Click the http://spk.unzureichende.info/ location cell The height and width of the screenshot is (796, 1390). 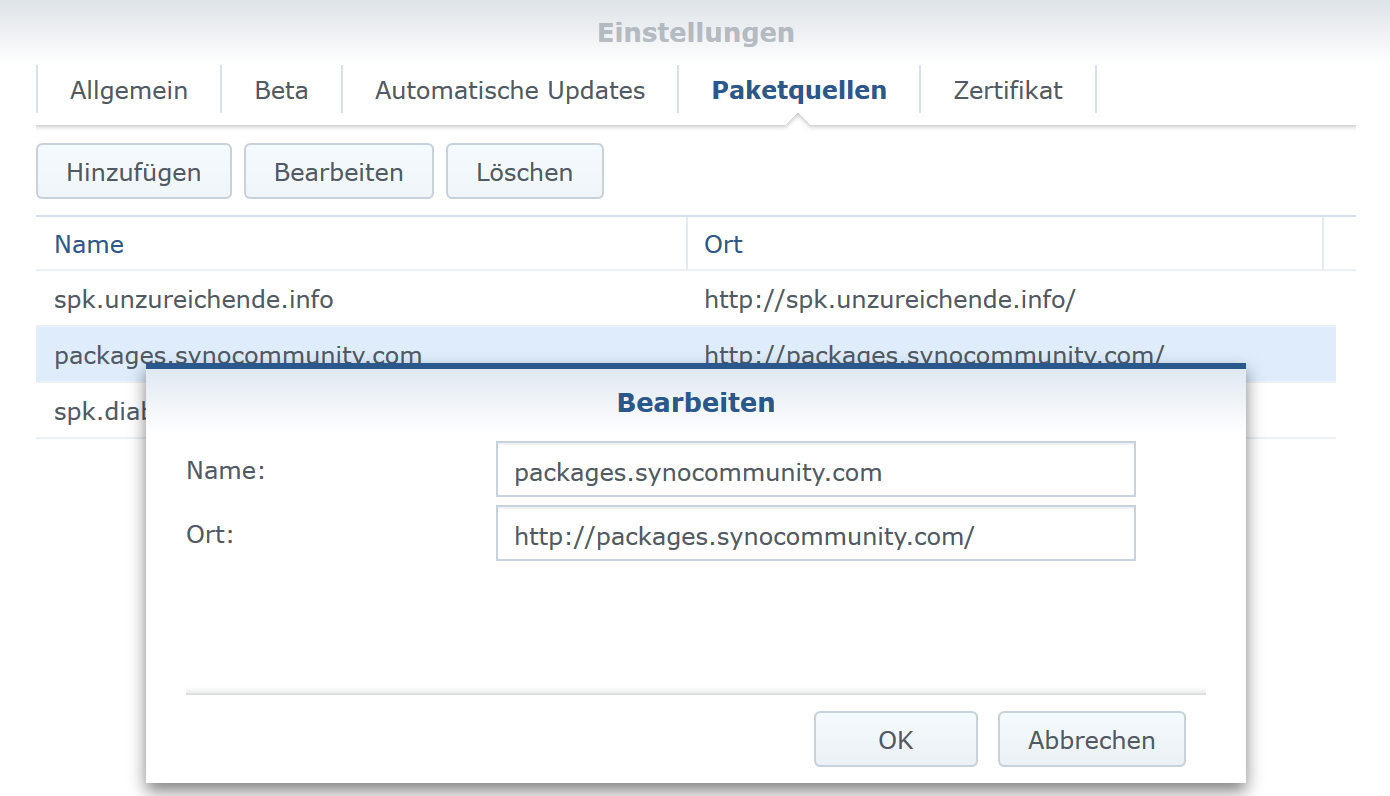click(x=889, y=299)
